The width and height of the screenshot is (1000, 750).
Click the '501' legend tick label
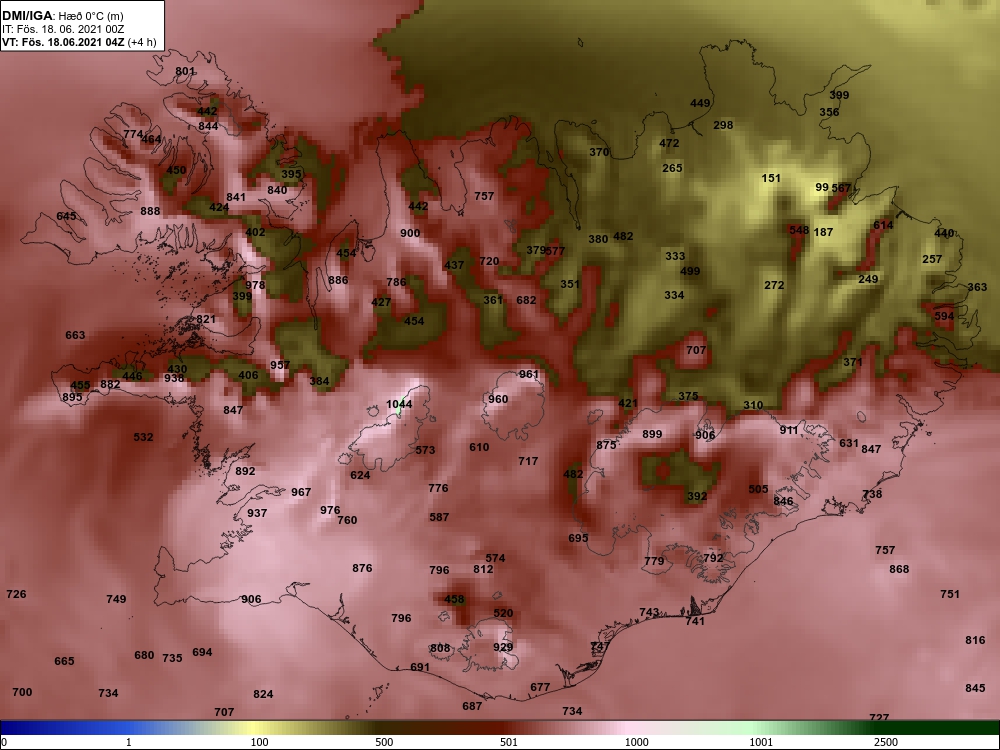[509, 742]
